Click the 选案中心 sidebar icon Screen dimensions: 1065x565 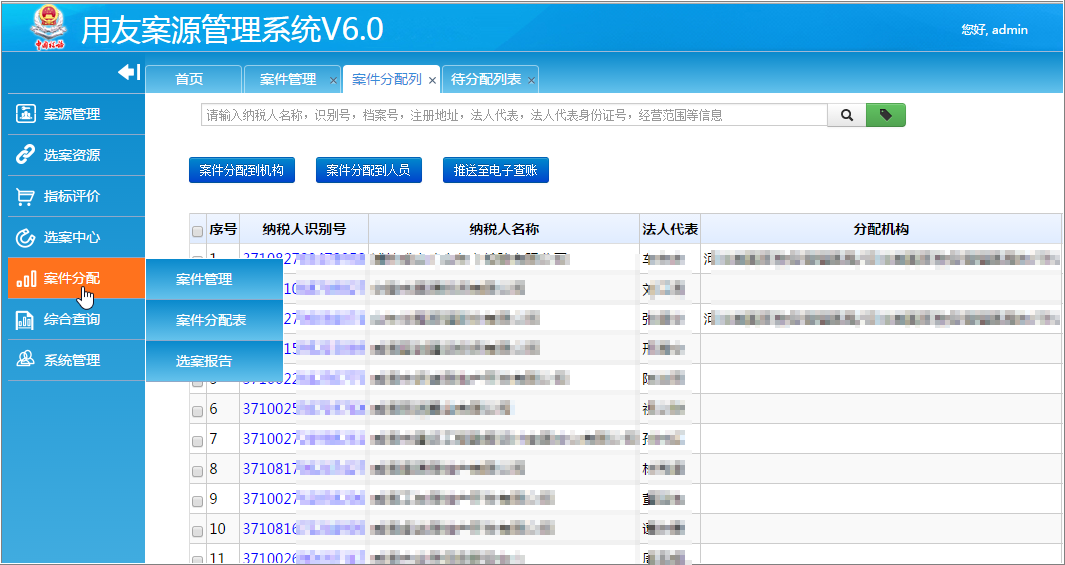25,237
